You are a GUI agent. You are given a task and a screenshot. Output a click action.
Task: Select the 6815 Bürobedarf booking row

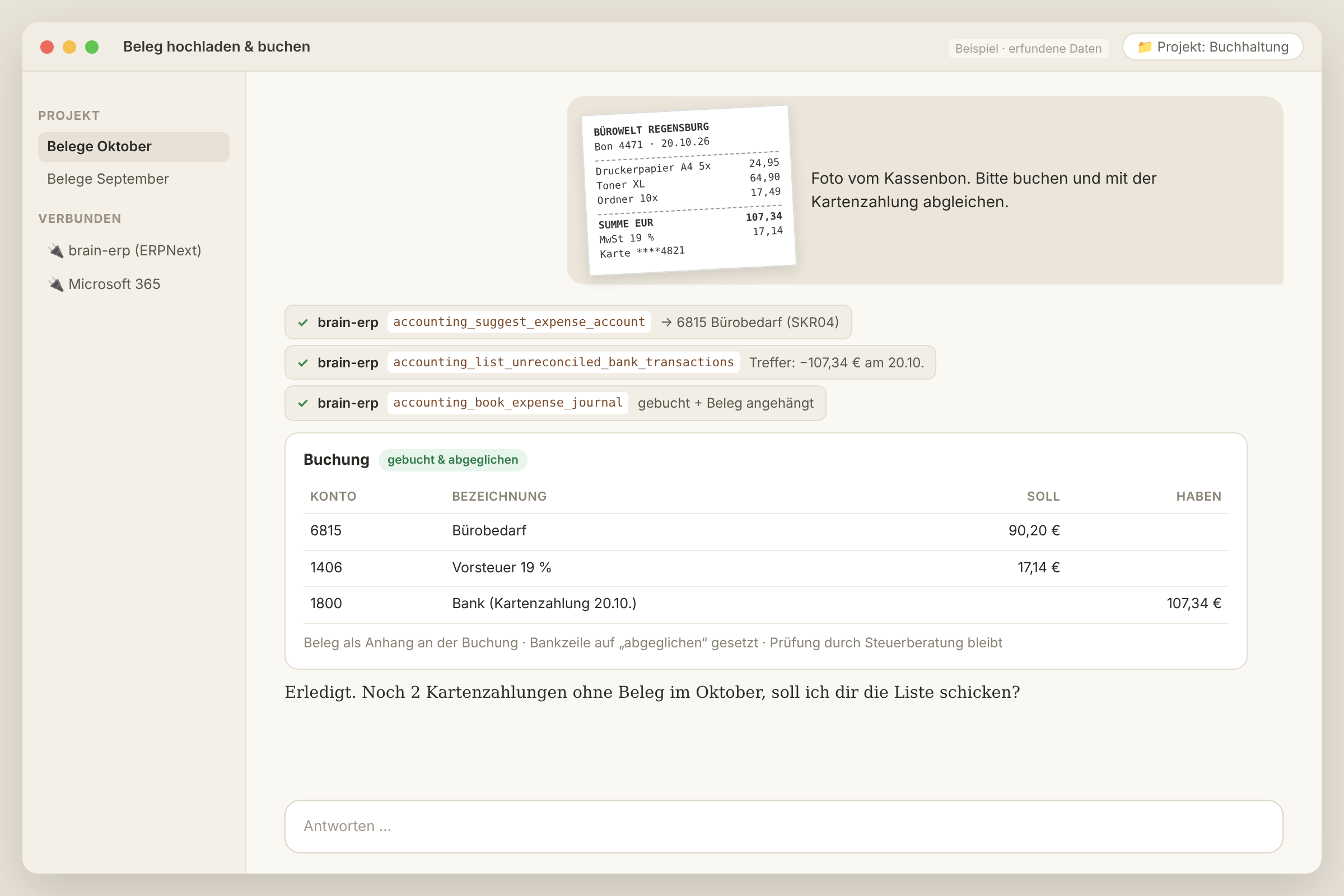[x=766, y=531]
